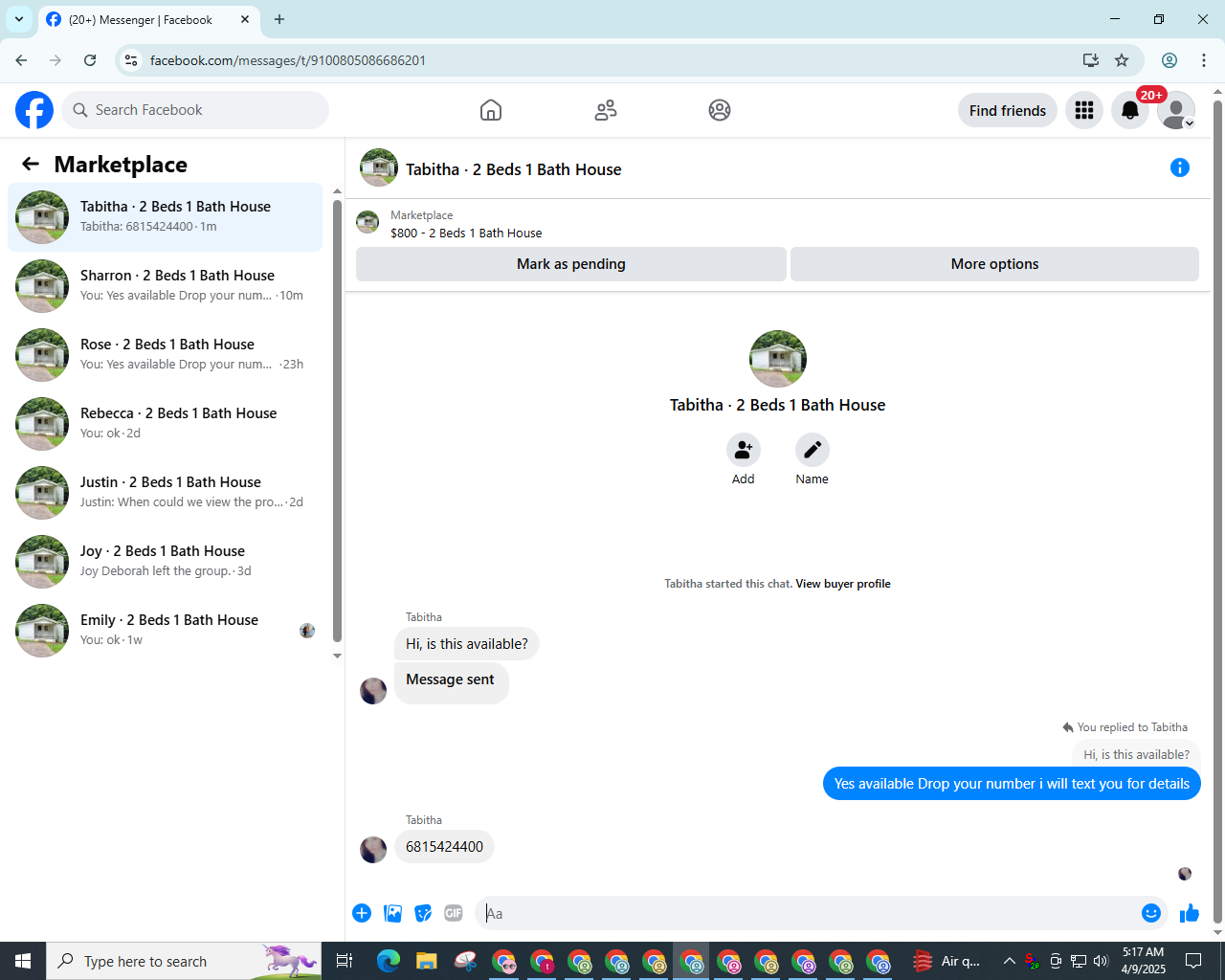The height and width of the screenshot is (980, 1225).
Task: Open File Explorer from taskbar
Action: 426,961
